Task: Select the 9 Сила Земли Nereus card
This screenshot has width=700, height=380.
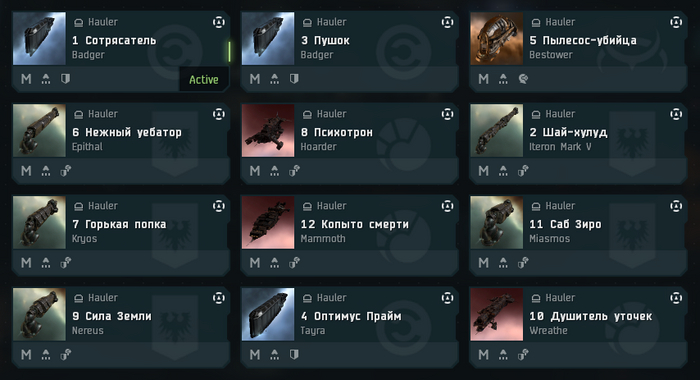Action: pos(121,327)
